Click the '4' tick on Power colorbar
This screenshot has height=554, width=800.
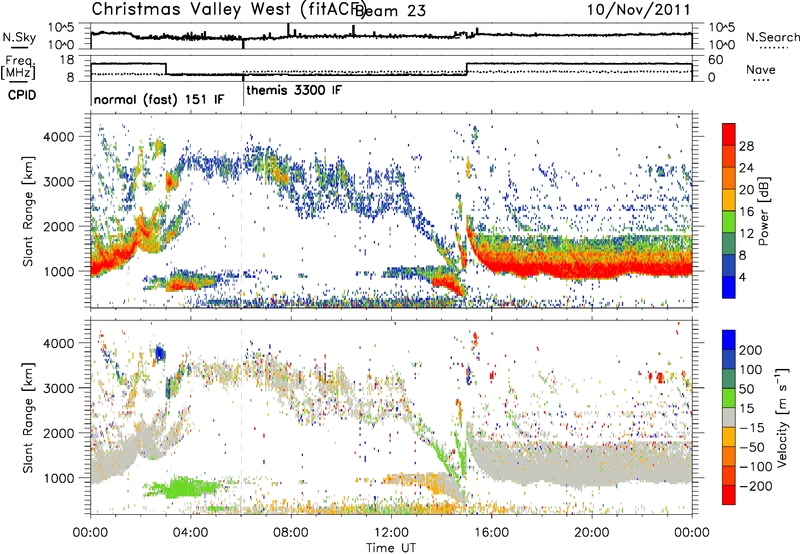pyautogui.click(x=742, y=278)
